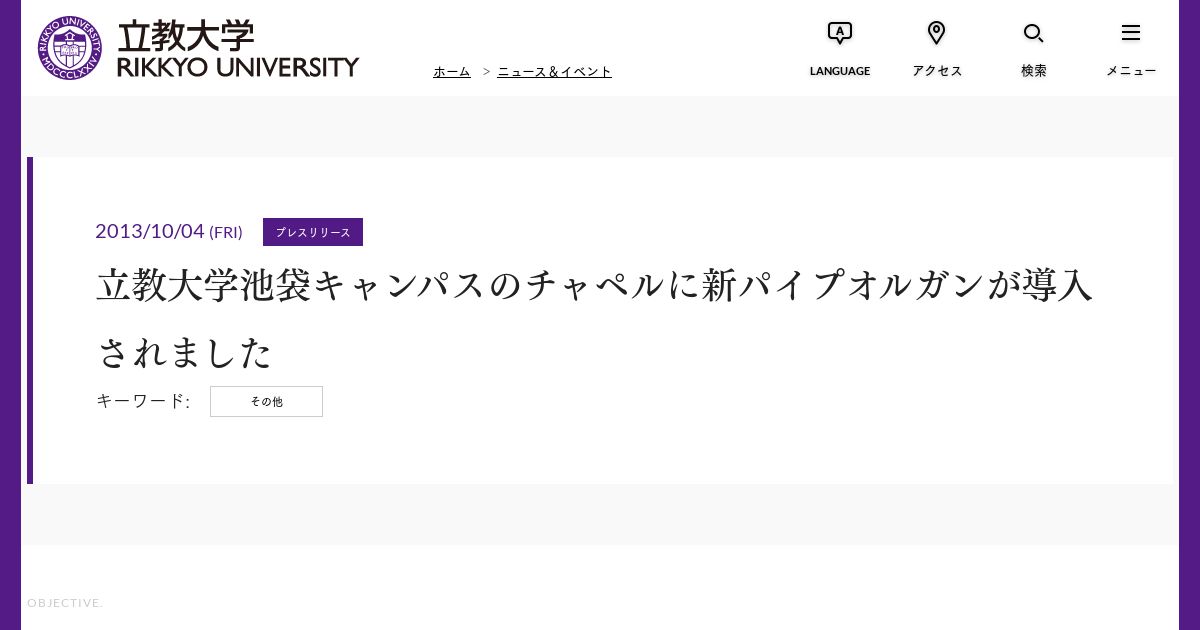Click the LANGUAGE text label
Viewport: 1200px width, 630px height.
(840, 71)
